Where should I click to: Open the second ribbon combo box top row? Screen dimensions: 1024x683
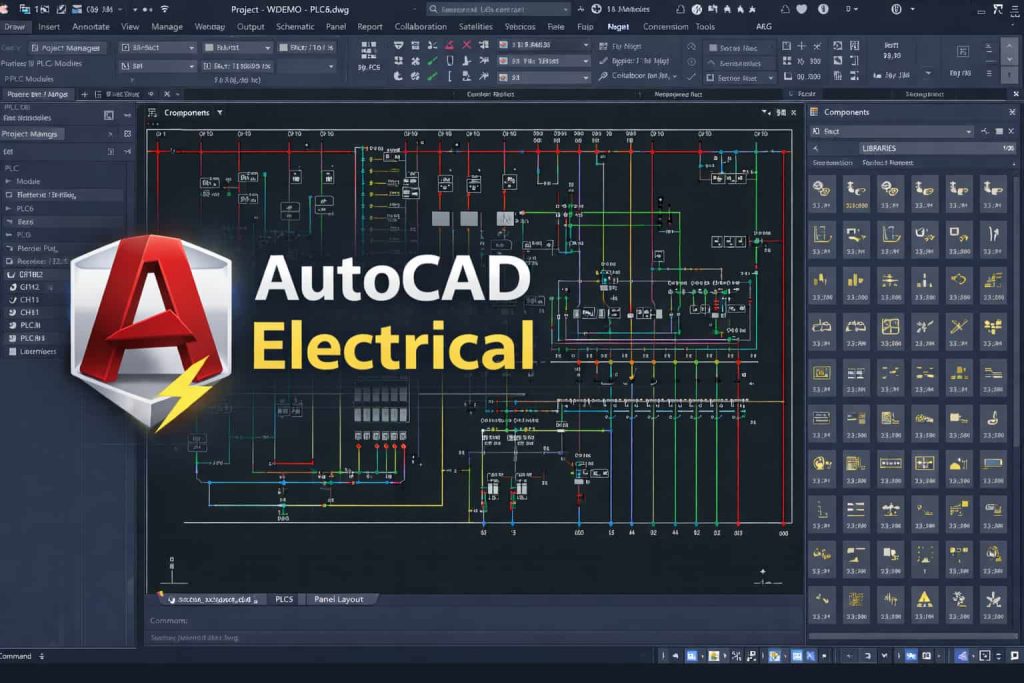point(237,48)
